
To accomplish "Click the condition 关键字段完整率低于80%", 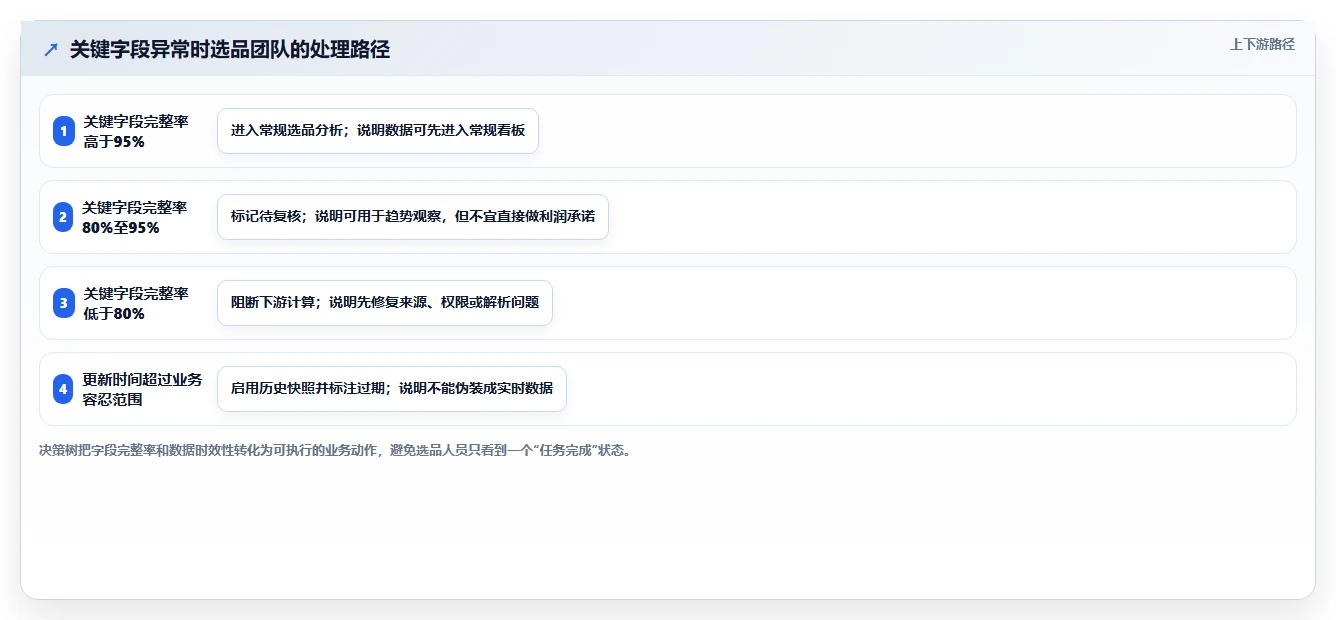I will [x=136, y=303].
